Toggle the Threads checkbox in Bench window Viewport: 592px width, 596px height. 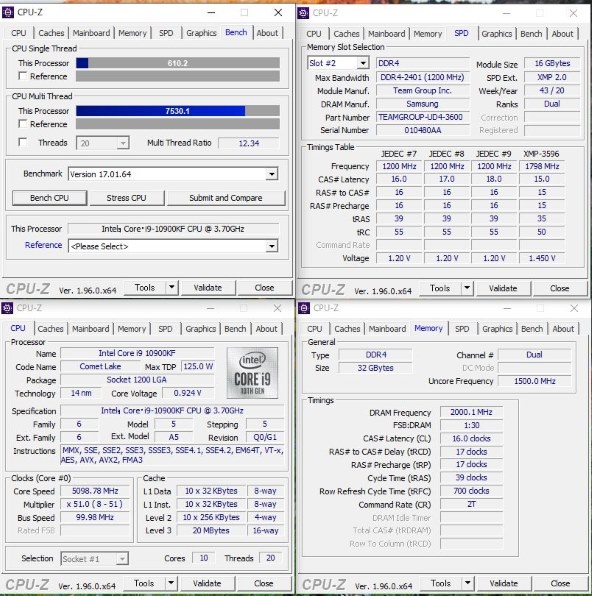[23, 142]
